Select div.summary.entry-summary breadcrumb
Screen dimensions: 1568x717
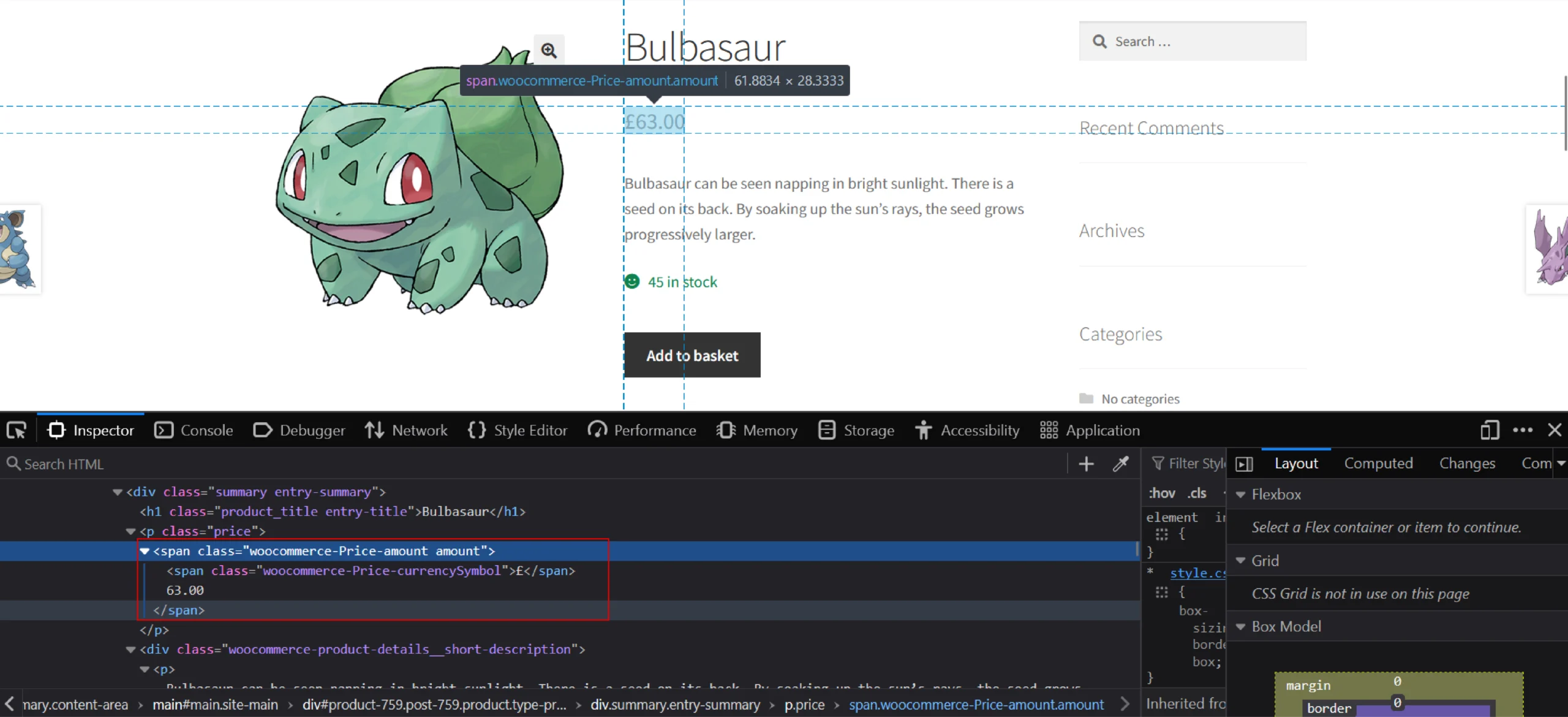pos(675,705)
